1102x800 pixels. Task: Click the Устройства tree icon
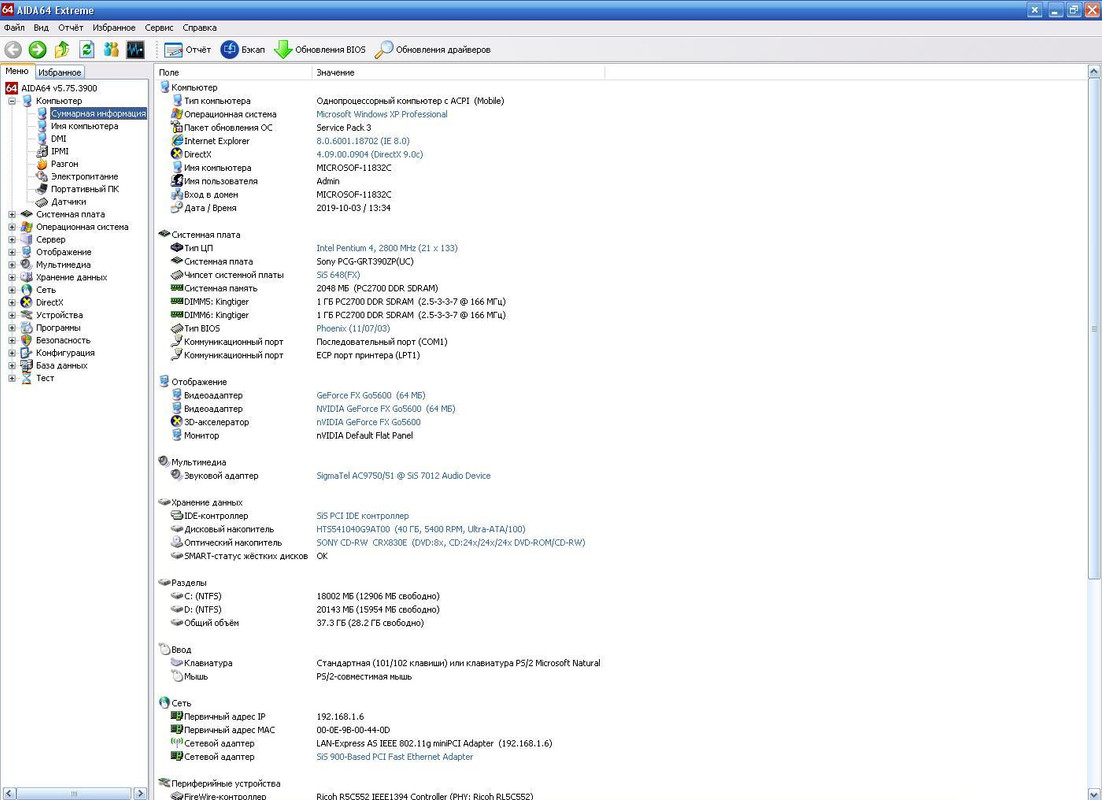(x=27, y=315)
